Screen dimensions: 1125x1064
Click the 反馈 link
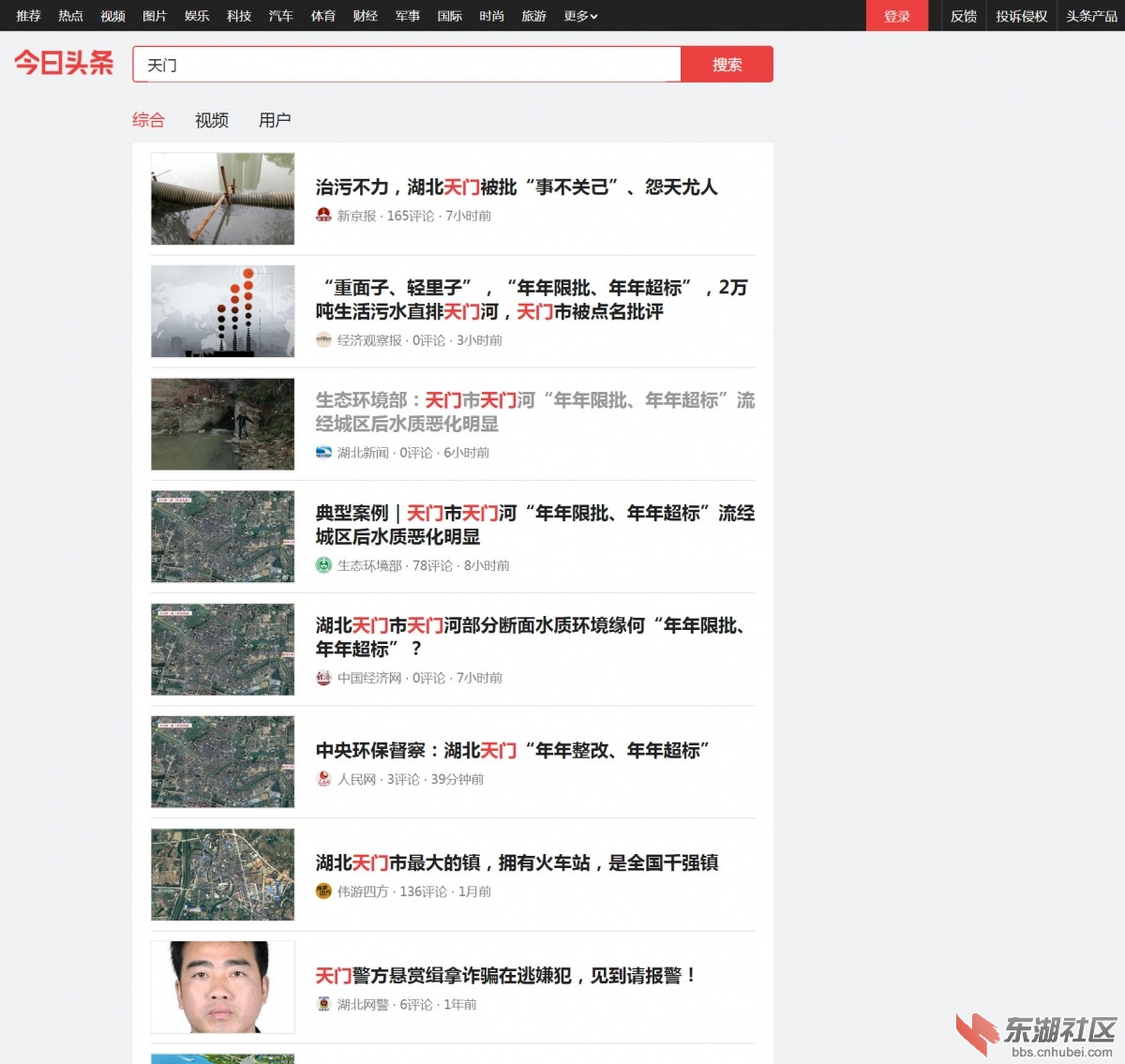coord(964,16)
